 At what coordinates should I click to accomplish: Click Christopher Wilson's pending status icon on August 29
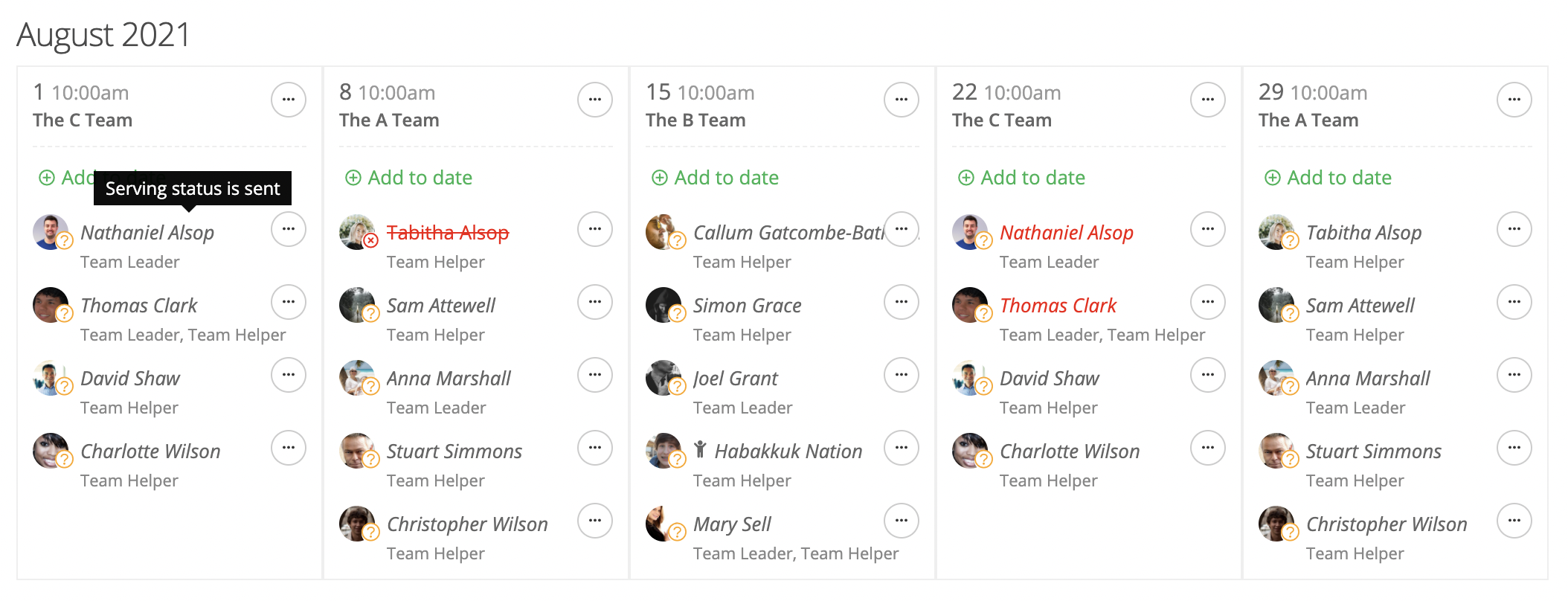point(1289,533)
